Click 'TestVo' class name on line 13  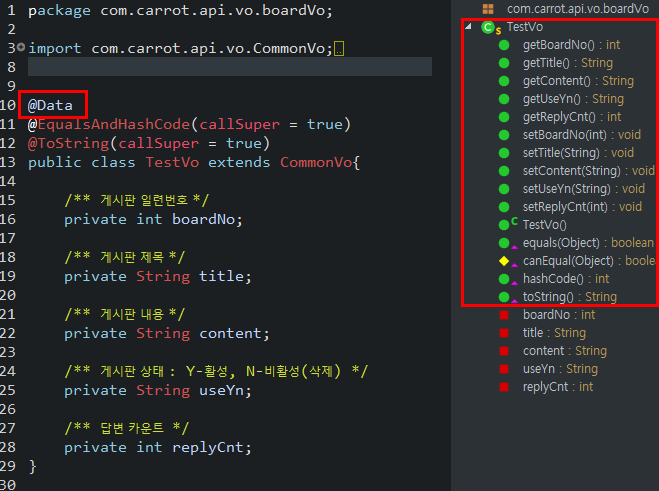[172, 162]
